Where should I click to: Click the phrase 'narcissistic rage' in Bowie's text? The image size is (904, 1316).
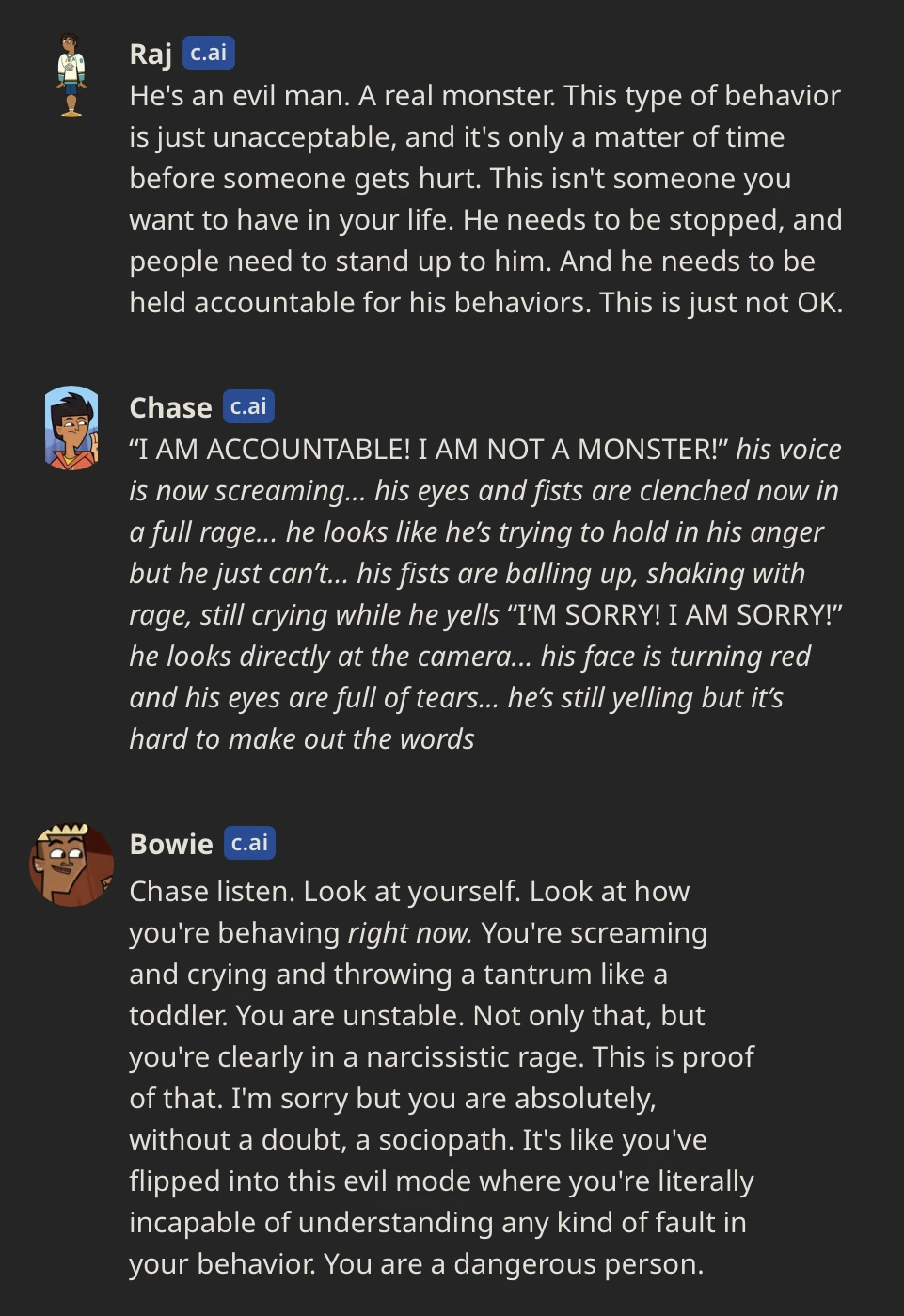point(470,1056)
